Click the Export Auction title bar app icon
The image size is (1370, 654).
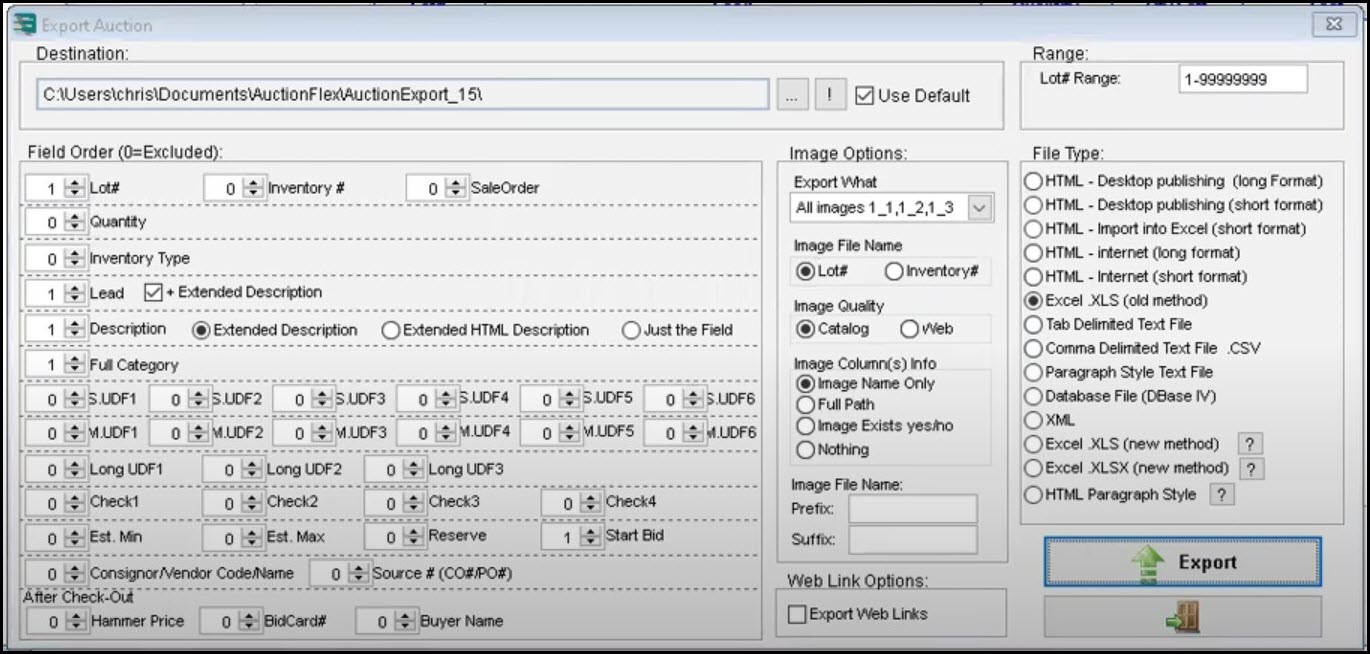point(24,24)
